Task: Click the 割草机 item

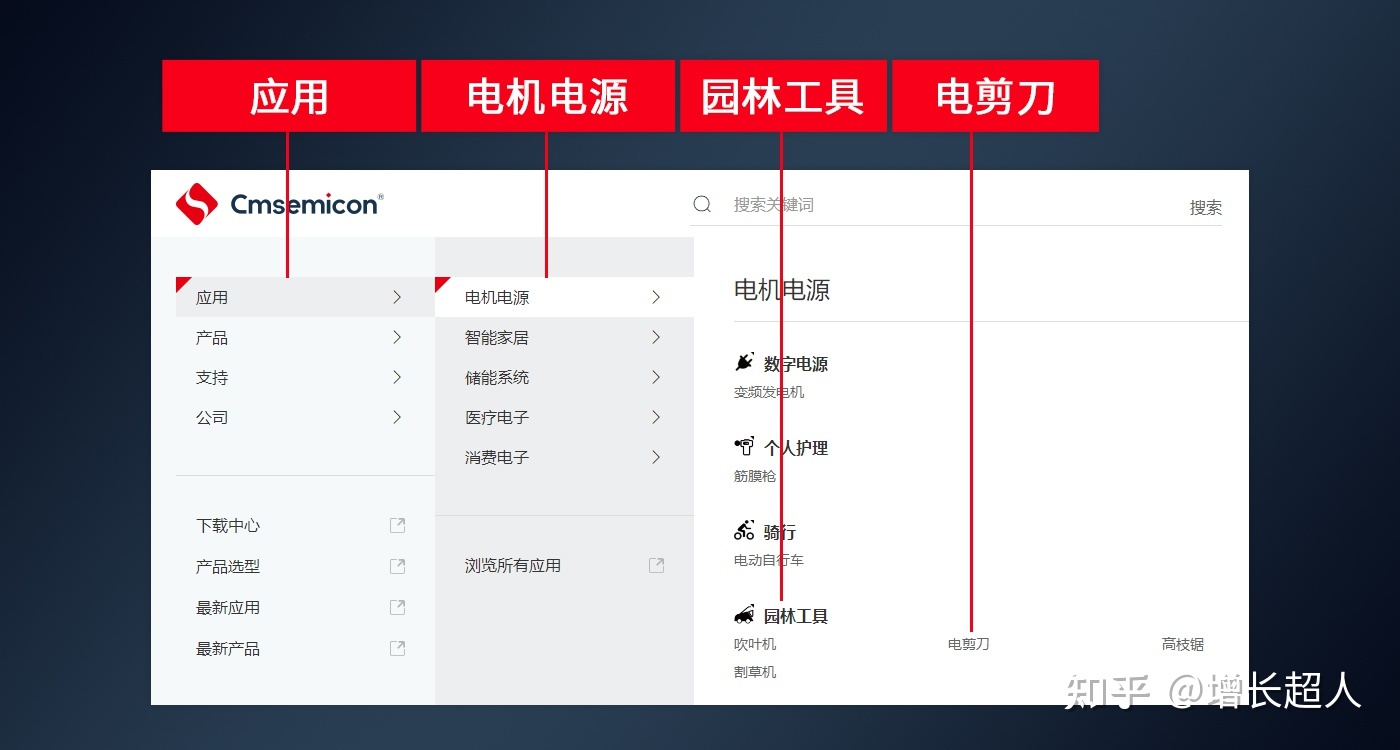Action: (755, 672)
